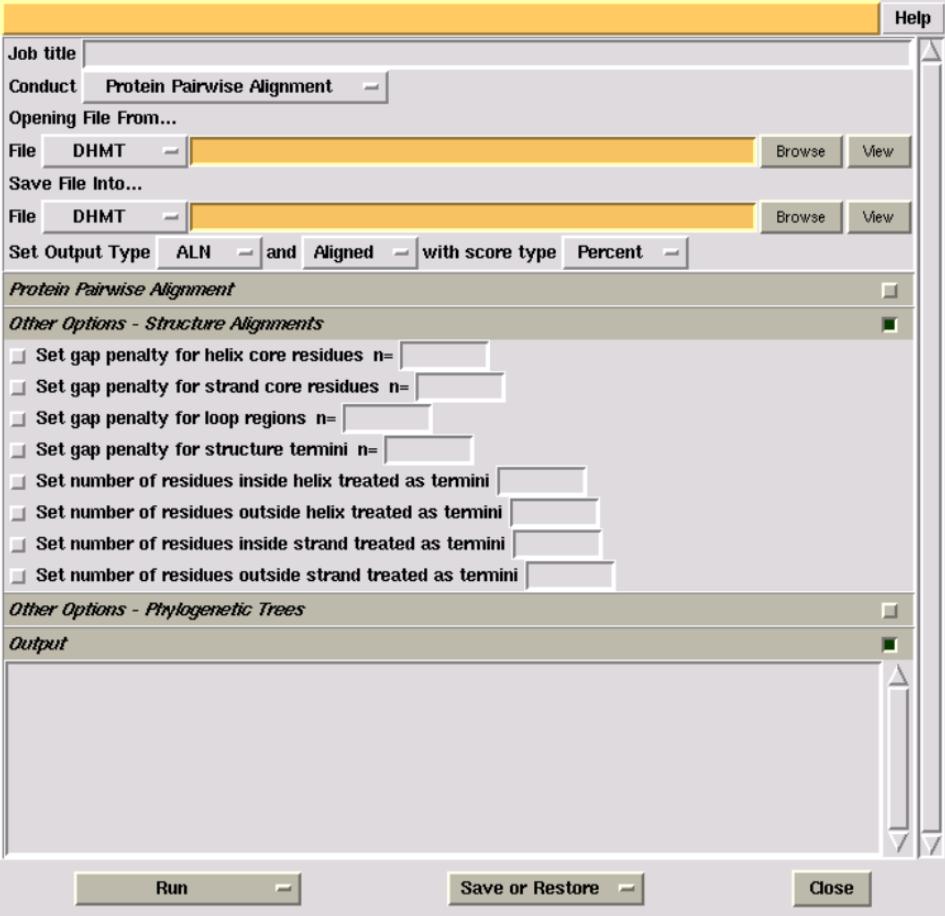The width and height of the screenshot is (945, 916).
Task: Collapse Other Options Structure Alignments section
Action: point(889,325)
